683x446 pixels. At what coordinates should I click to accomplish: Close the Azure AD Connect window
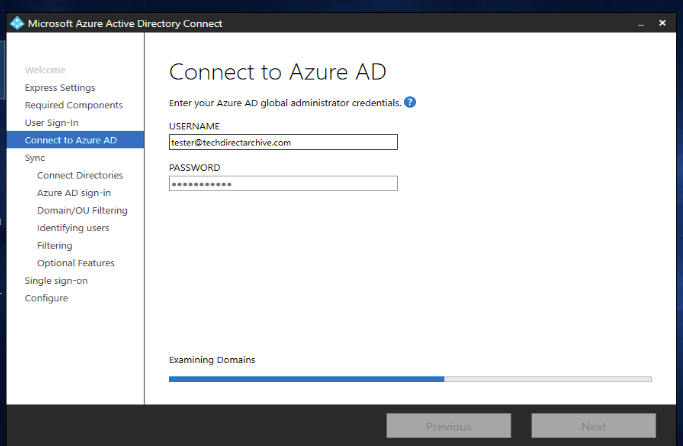[x=662, y=23]
